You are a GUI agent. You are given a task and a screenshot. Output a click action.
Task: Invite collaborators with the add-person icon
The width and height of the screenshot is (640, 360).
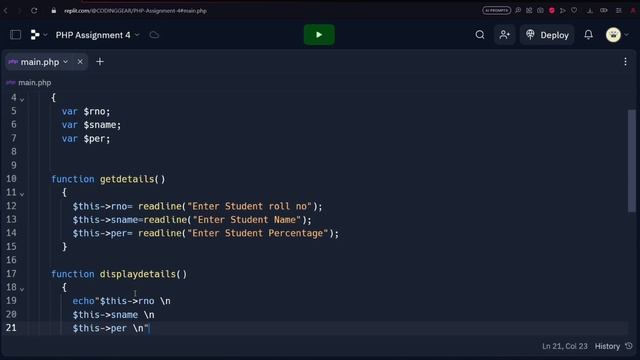[x=504, y=35]
